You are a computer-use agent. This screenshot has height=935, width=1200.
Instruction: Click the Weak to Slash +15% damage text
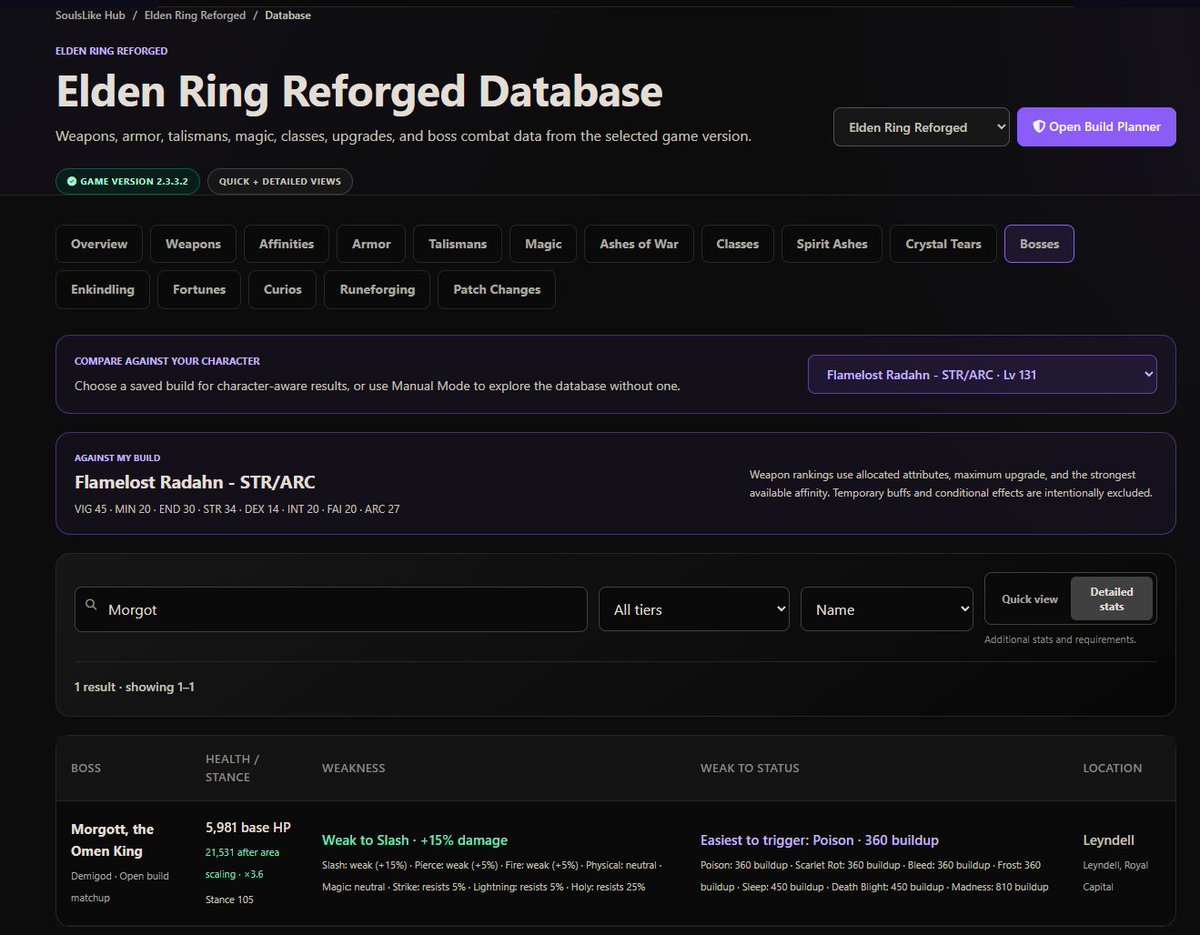(415, 840)
